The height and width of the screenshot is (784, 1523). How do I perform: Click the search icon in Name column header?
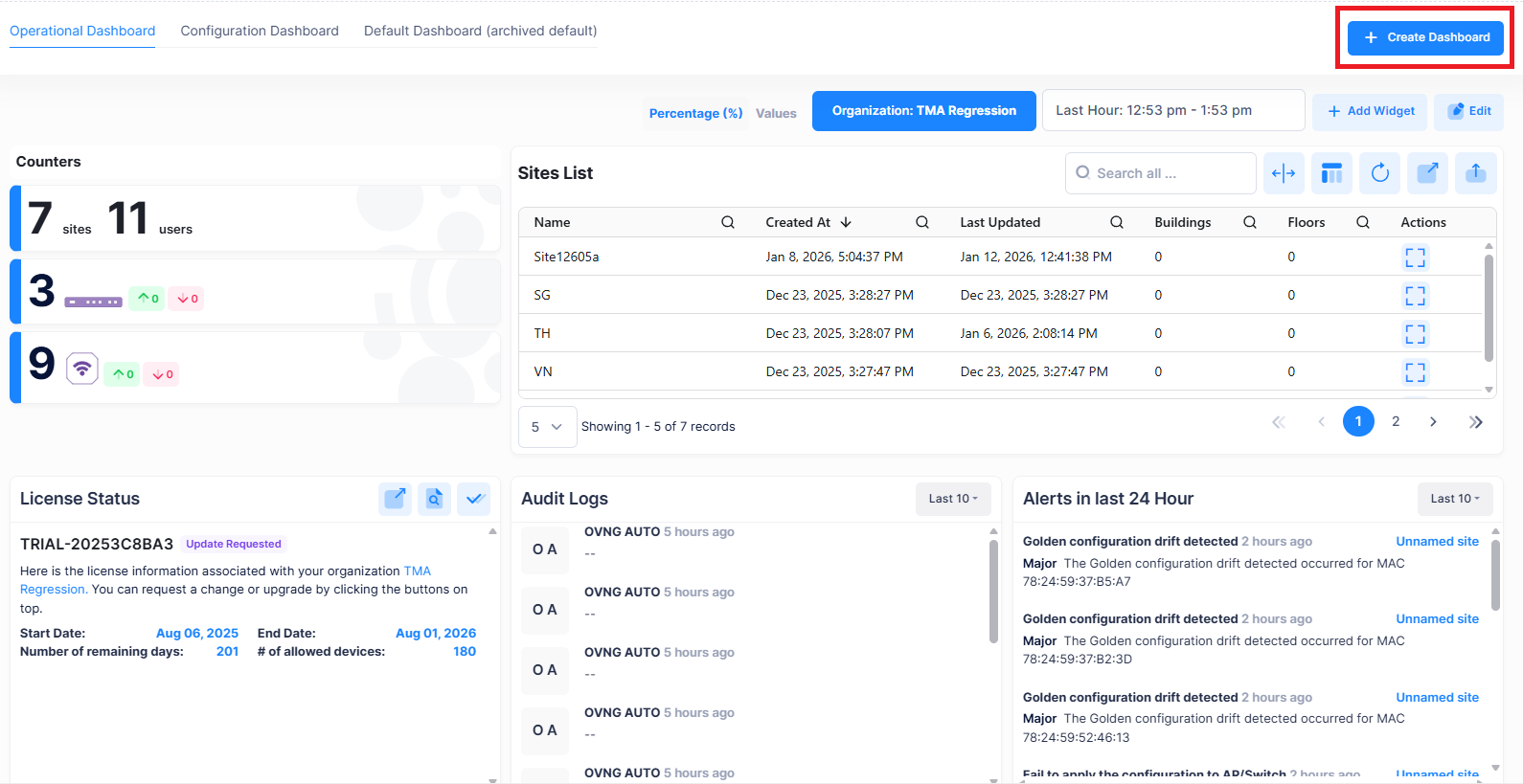[728, 222]
